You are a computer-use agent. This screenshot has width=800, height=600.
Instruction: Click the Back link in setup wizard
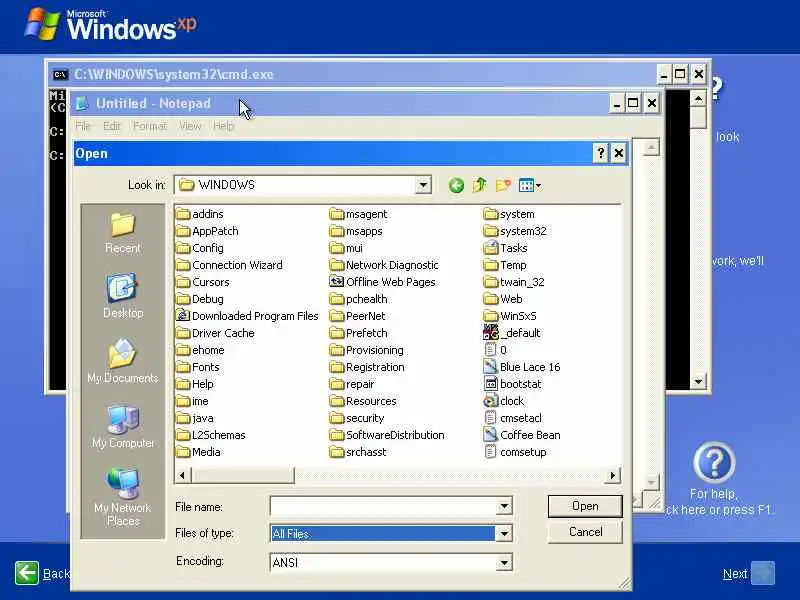(56, 574)
